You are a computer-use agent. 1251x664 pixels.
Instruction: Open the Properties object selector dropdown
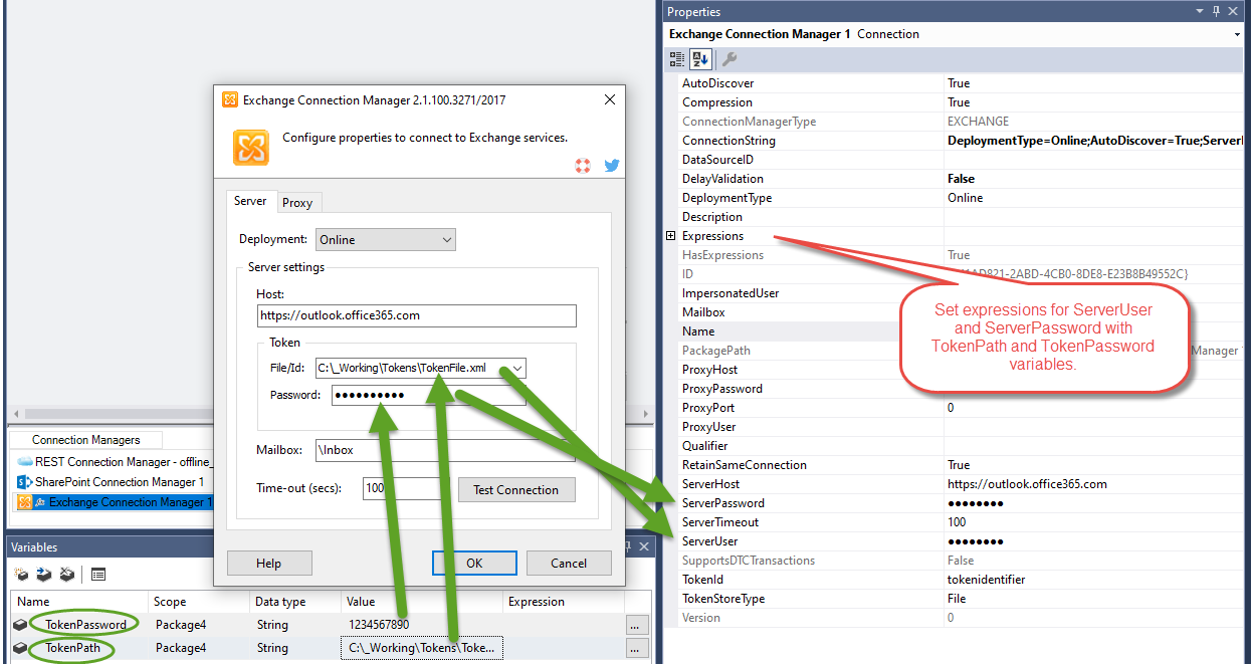[1239, 34]
